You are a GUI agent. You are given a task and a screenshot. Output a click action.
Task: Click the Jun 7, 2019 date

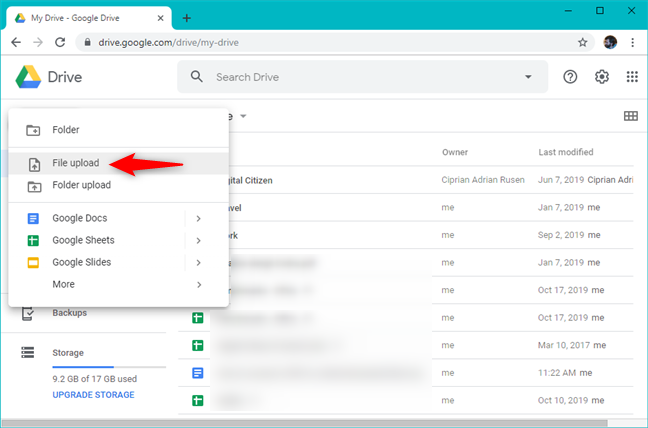561,180
